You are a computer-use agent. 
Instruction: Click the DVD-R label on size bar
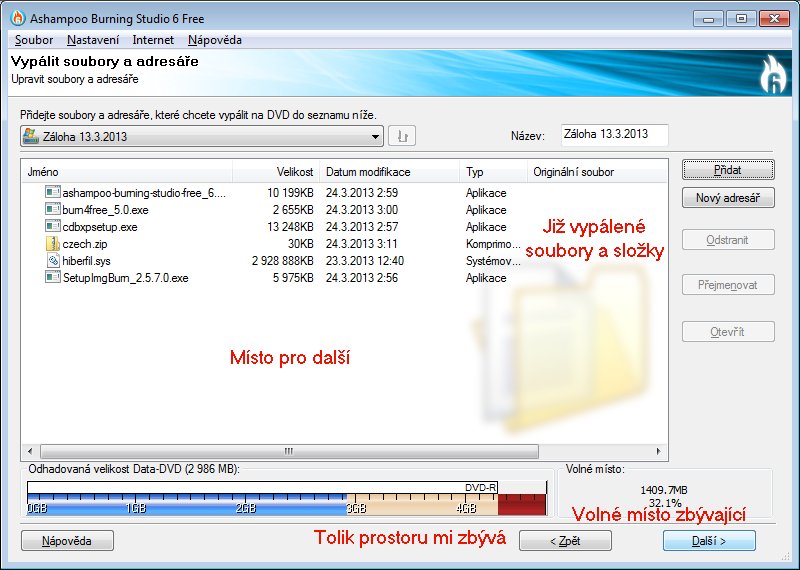(x=480, y=487)
